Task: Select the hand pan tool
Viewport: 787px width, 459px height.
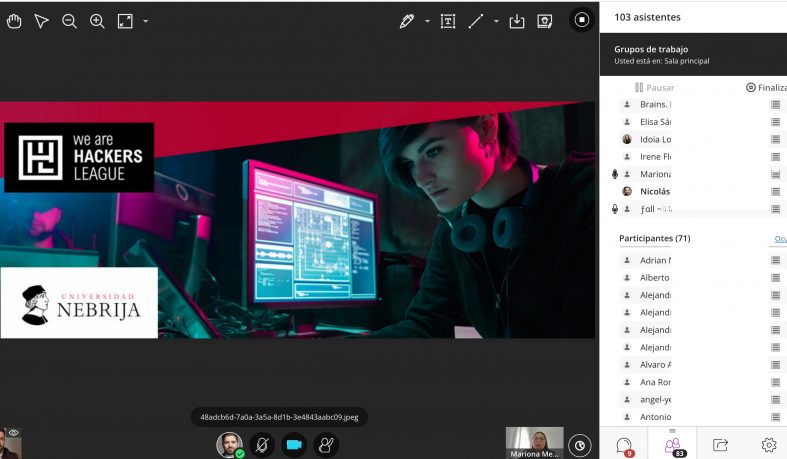Action: coord(14,21)
